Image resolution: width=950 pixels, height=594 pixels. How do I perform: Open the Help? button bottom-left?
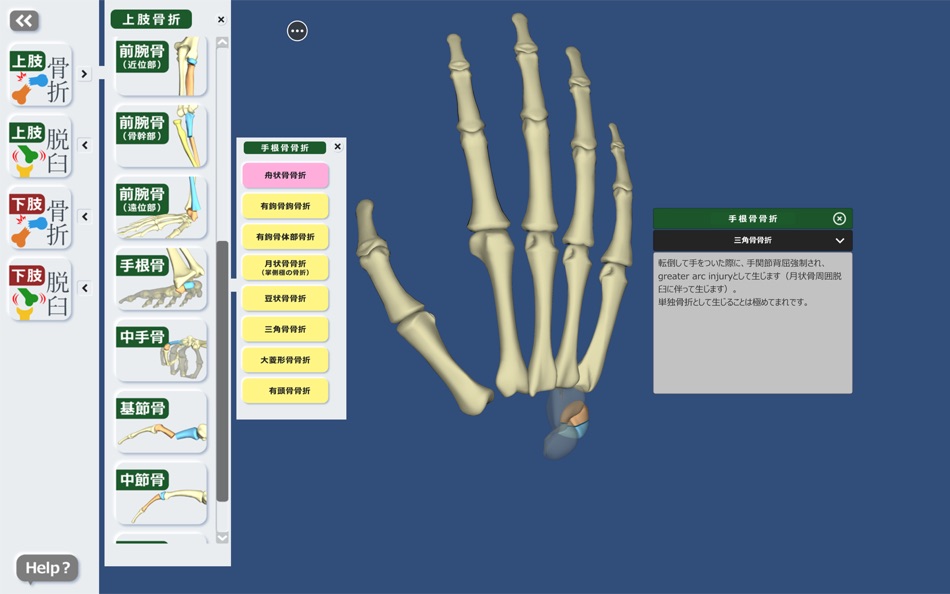pos(46,568)
